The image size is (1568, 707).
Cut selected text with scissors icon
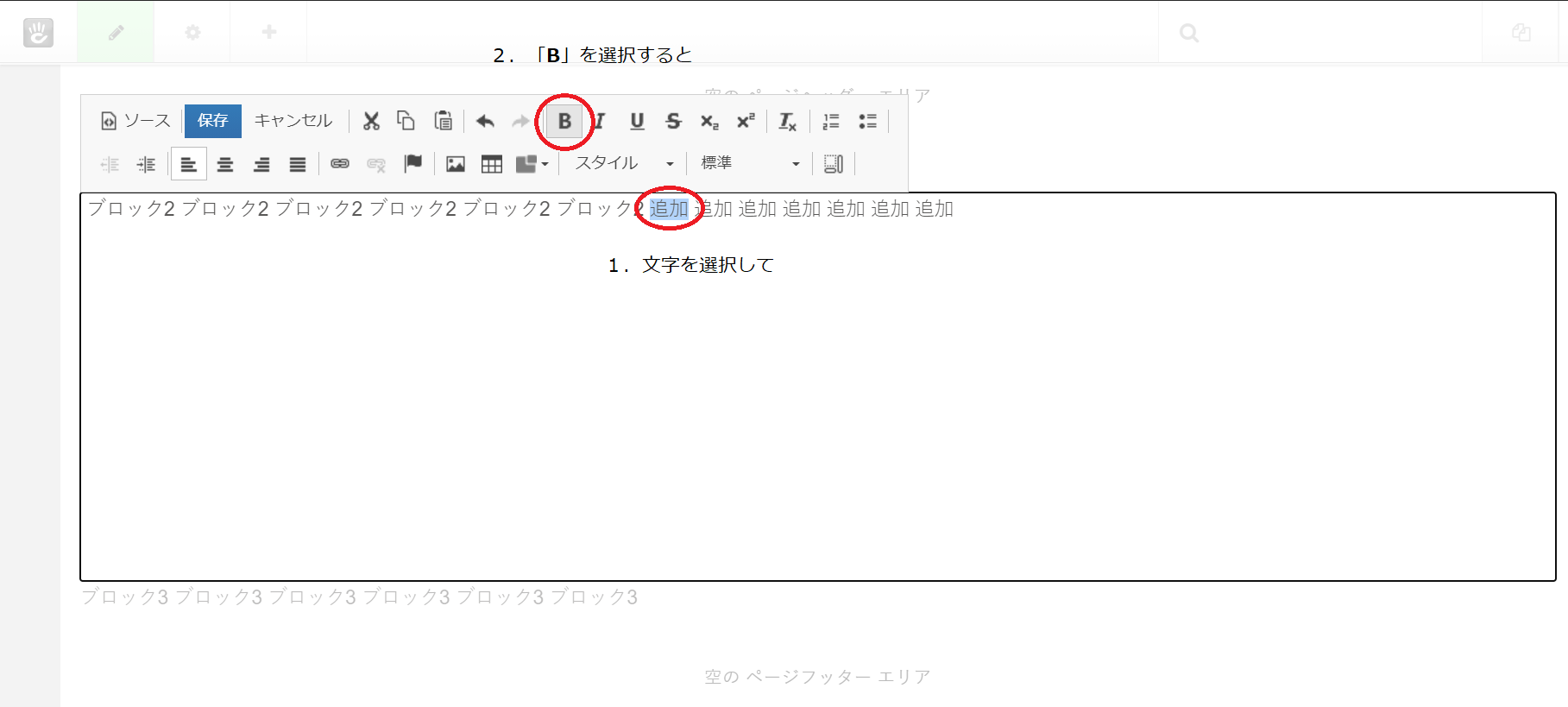[371, 121]
